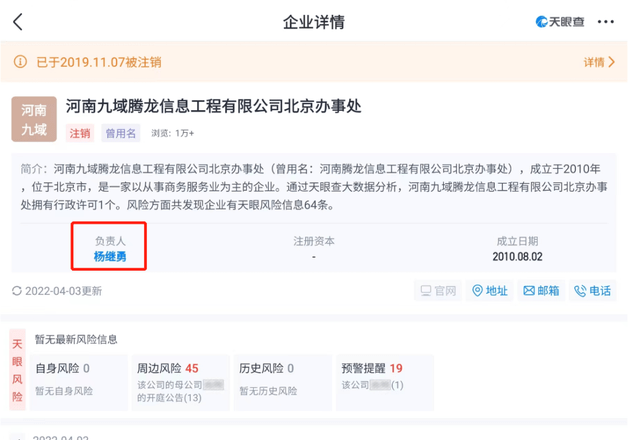Tap the 官网 button

point(438,291)
